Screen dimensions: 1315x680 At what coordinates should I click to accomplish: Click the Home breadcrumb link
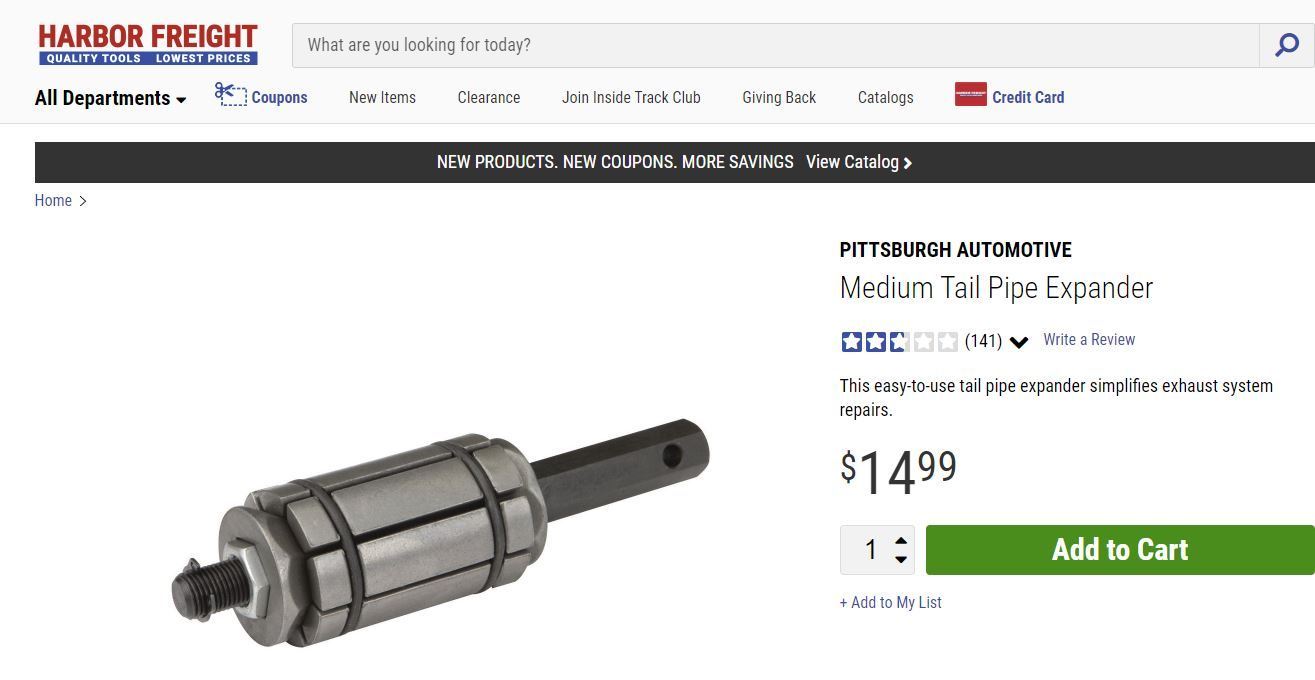pyautogui.click(x=53, y=201)
